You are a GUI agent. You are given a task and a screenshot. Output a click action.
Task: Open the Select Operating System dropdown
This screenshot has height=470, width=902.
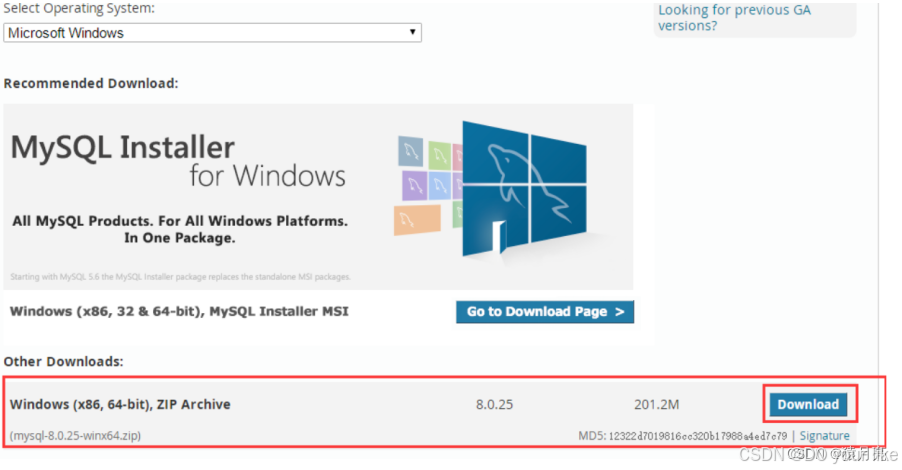tap(212, 33)
